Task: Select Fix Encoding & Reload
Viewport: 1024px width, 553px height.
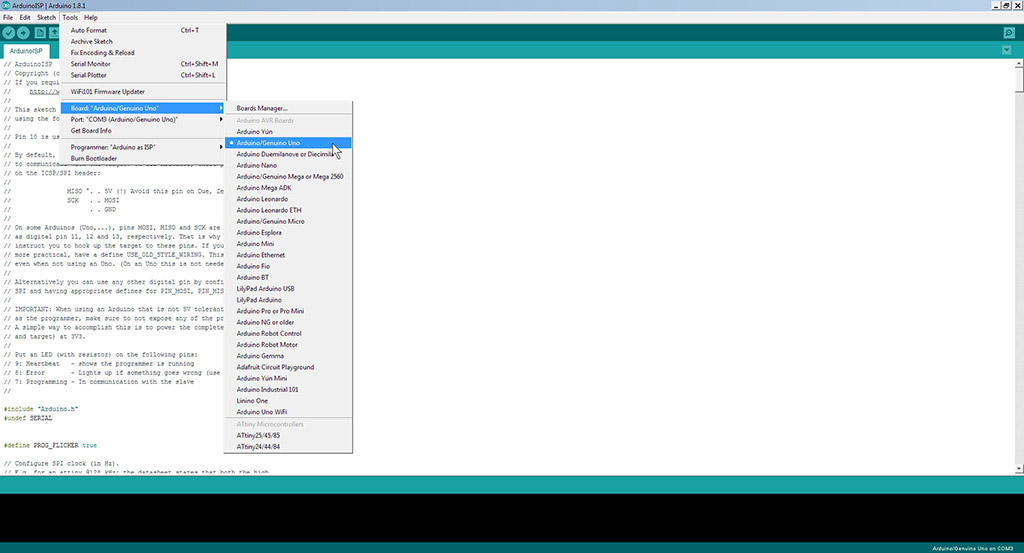Action: [143, 52]
